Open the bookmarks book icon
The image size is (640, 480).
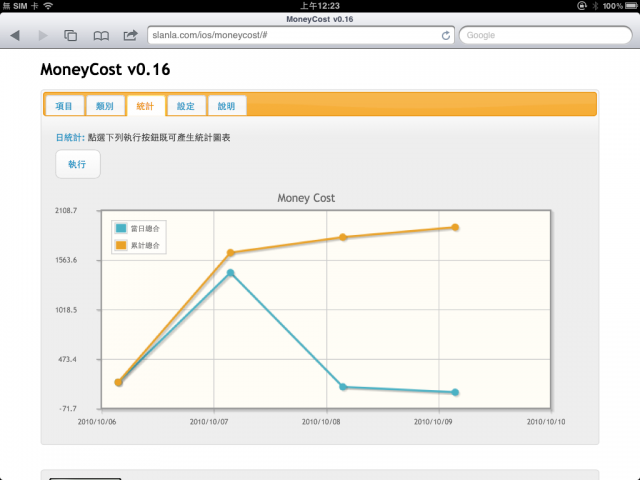(101, 36)
